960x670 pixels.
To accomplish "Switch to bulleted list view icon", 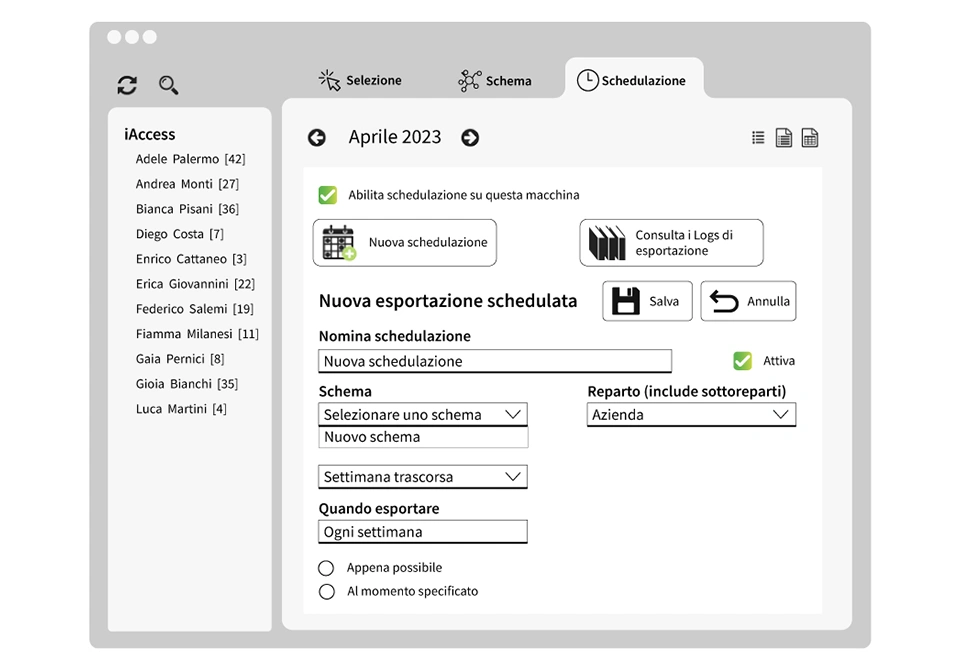I will pyautogui.click(x=758, y=138).
